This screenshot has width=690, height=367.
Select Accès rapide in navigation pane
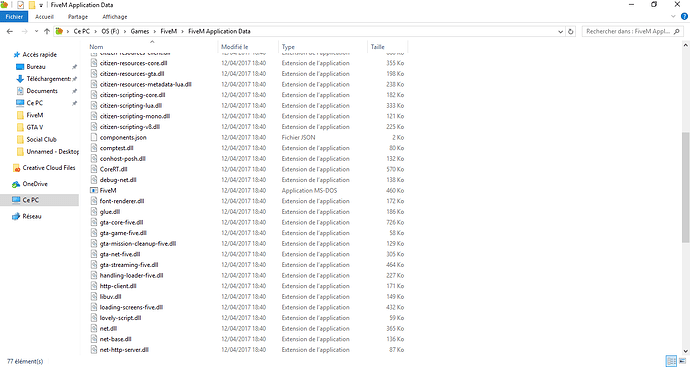coord(39,55)
